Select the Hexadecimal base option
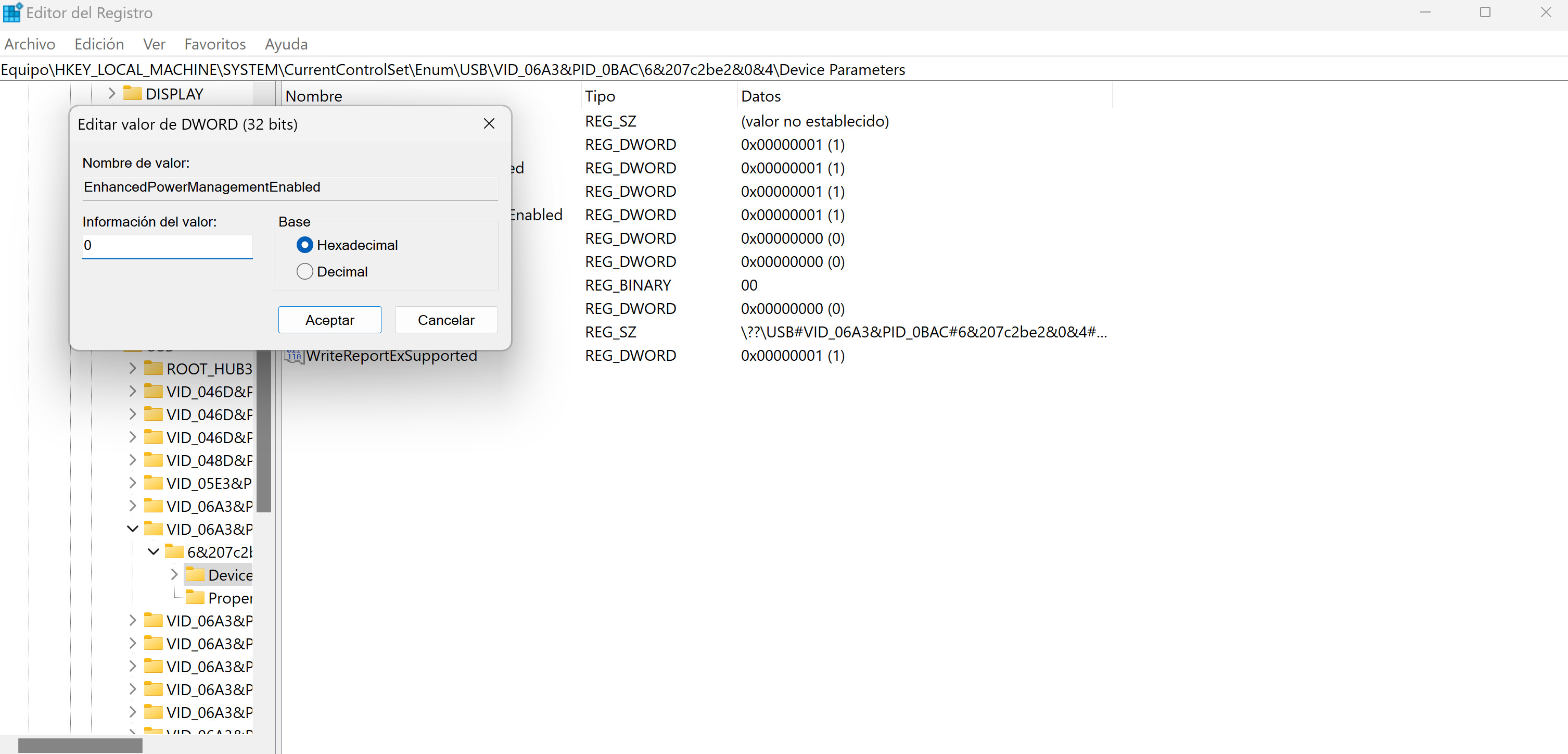 click(304, 245)
